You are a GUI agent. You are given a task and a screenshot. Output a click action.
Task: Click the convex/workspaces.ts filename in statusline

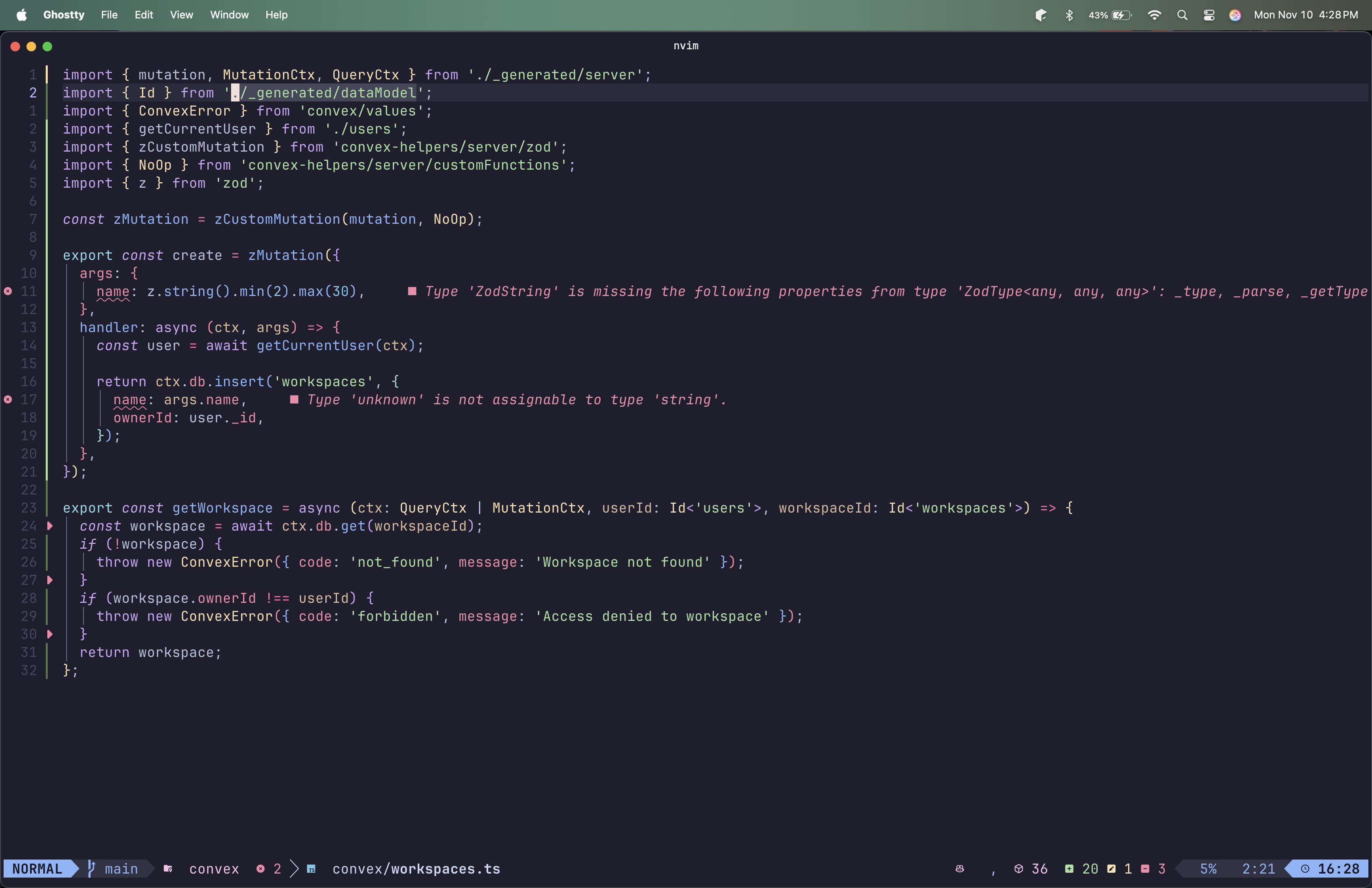[x=416, y=868]
